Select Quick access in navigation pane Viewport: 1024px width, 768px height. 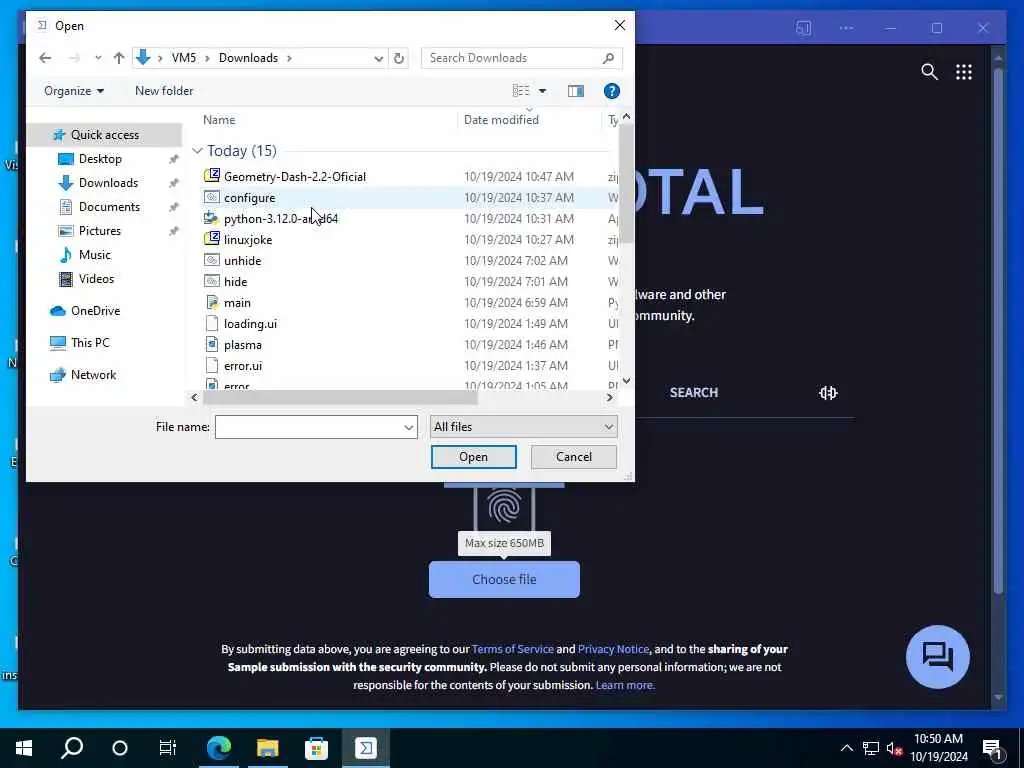point(104,135)
